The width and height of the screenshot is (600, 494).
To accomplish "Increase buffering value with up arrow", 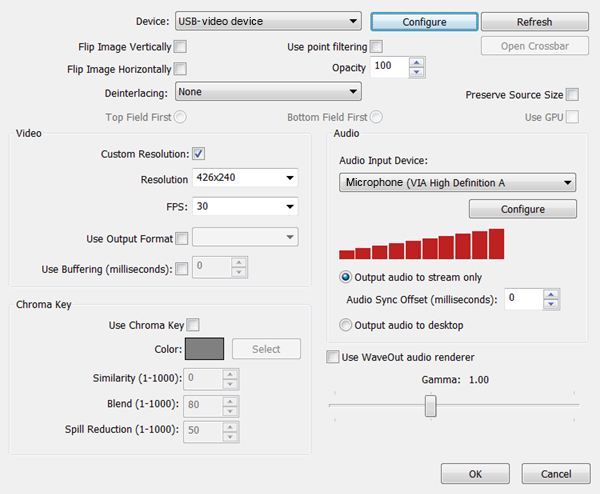I will click(x=239, y=262).
